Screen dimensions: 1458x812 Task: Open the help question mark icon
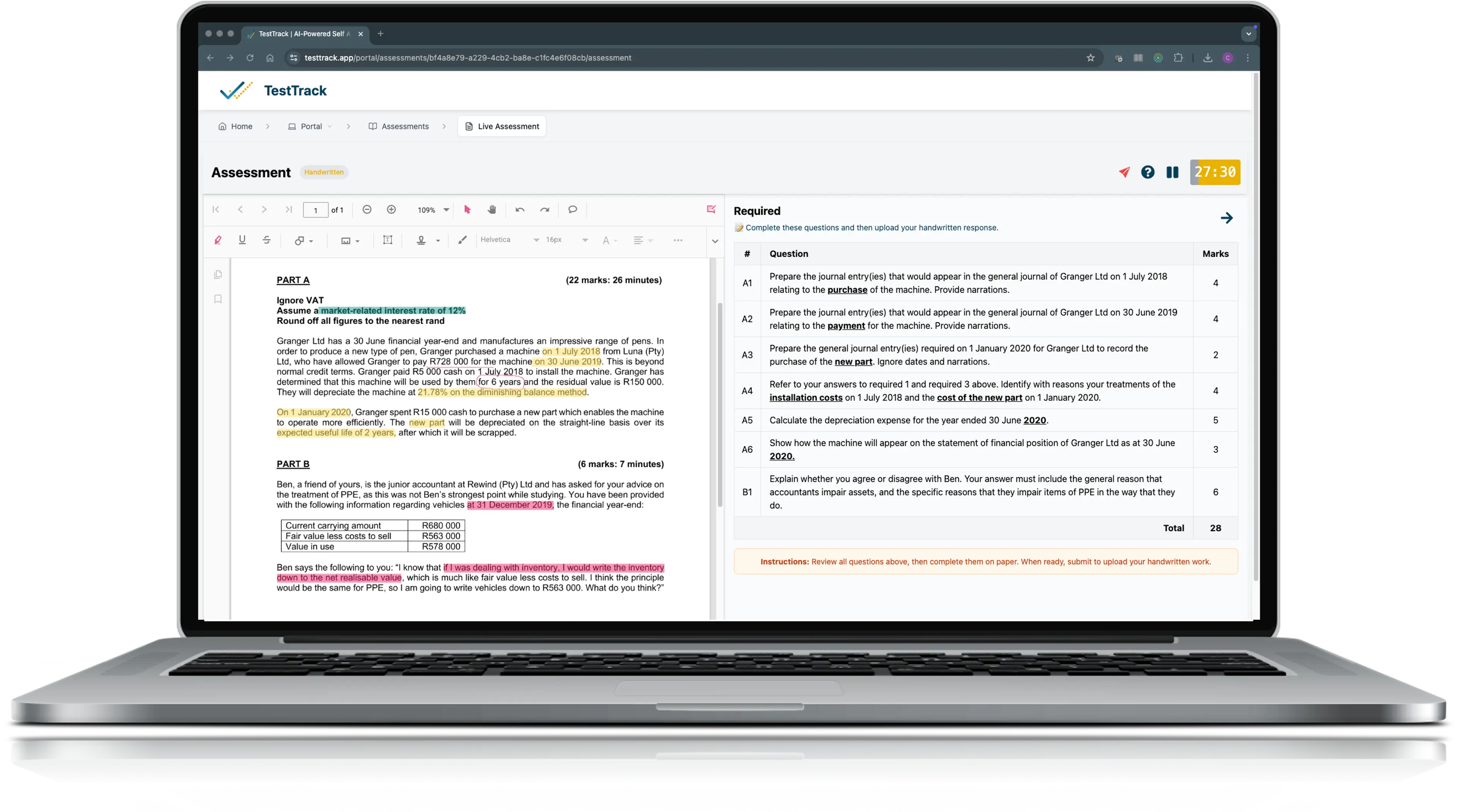coord(1148,172)
